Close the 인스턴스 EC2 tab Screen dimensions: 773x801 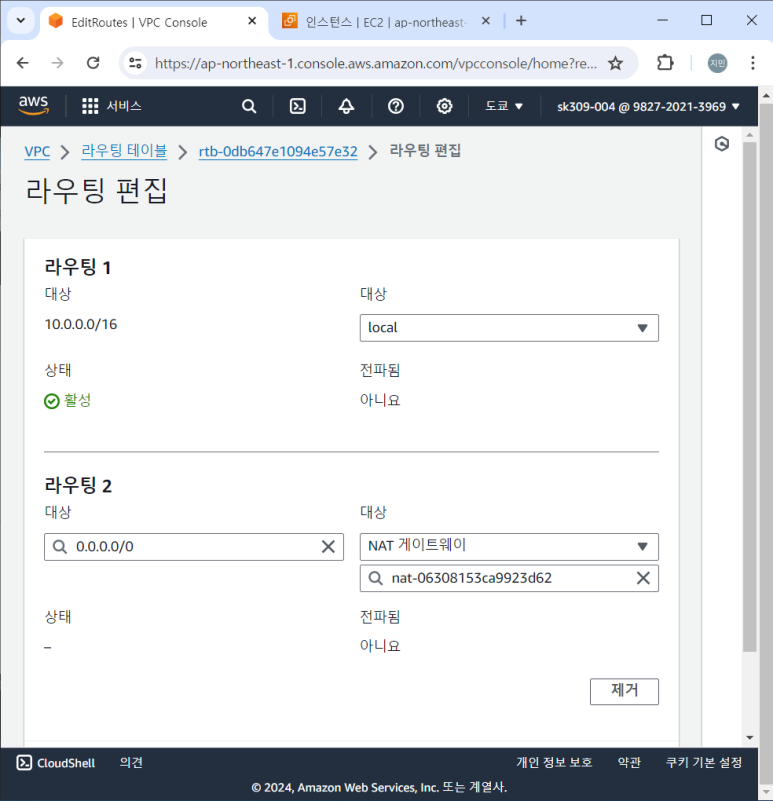tap(486, 21)
